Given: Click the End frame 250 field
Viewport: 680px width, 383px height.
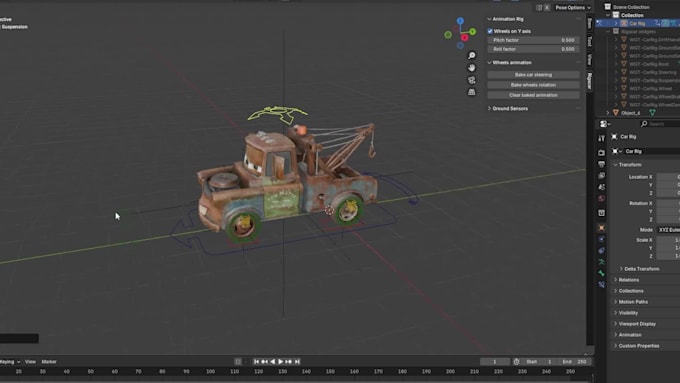Looking at the screenshot, I should pos(574,361).
